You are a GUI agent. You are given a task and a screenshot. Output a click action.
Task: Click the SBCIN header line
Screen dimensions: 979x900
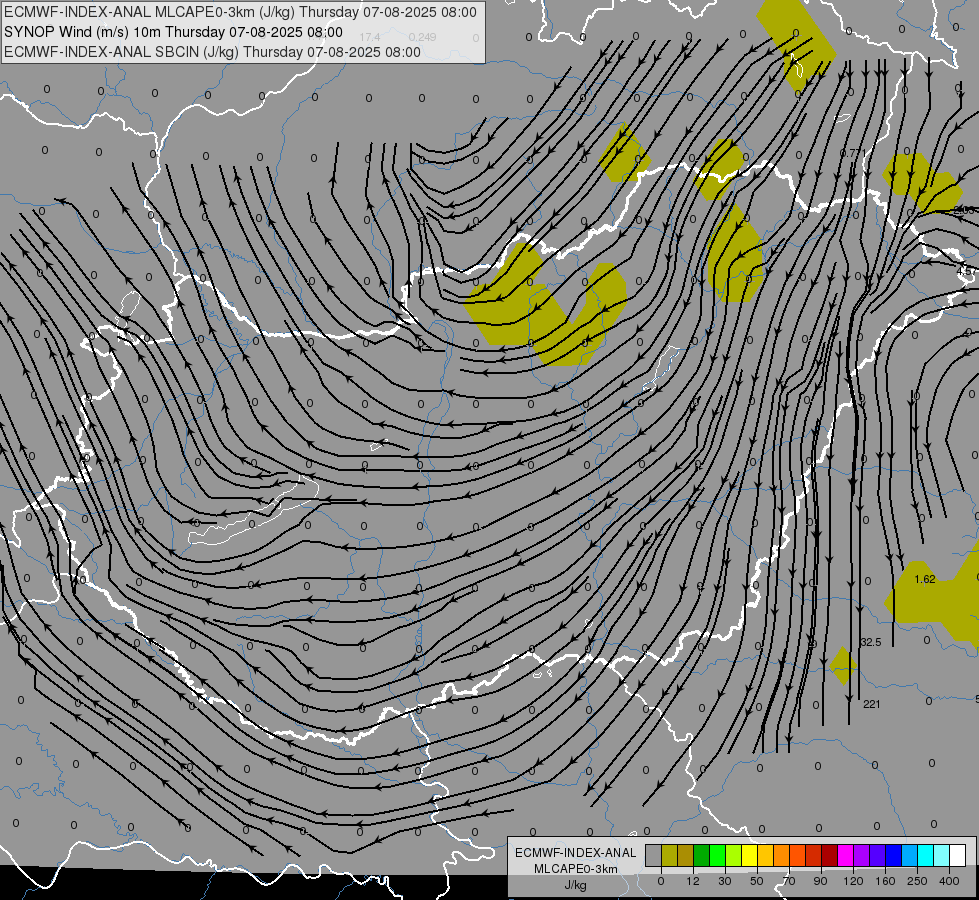click(212, 52)
